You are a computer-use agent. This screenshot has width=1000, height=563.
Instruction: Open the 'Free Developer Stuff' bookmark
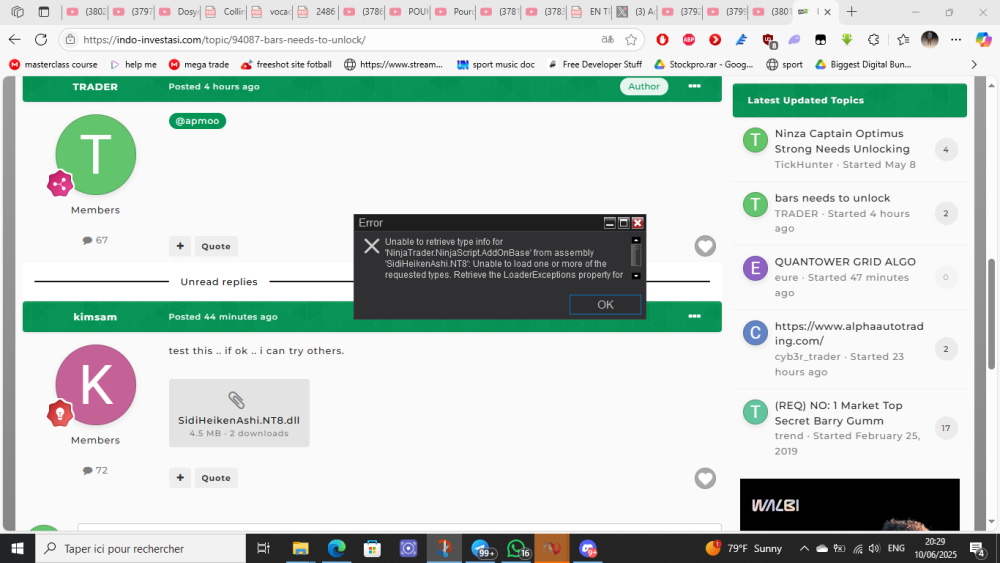[x=594, y=64]
